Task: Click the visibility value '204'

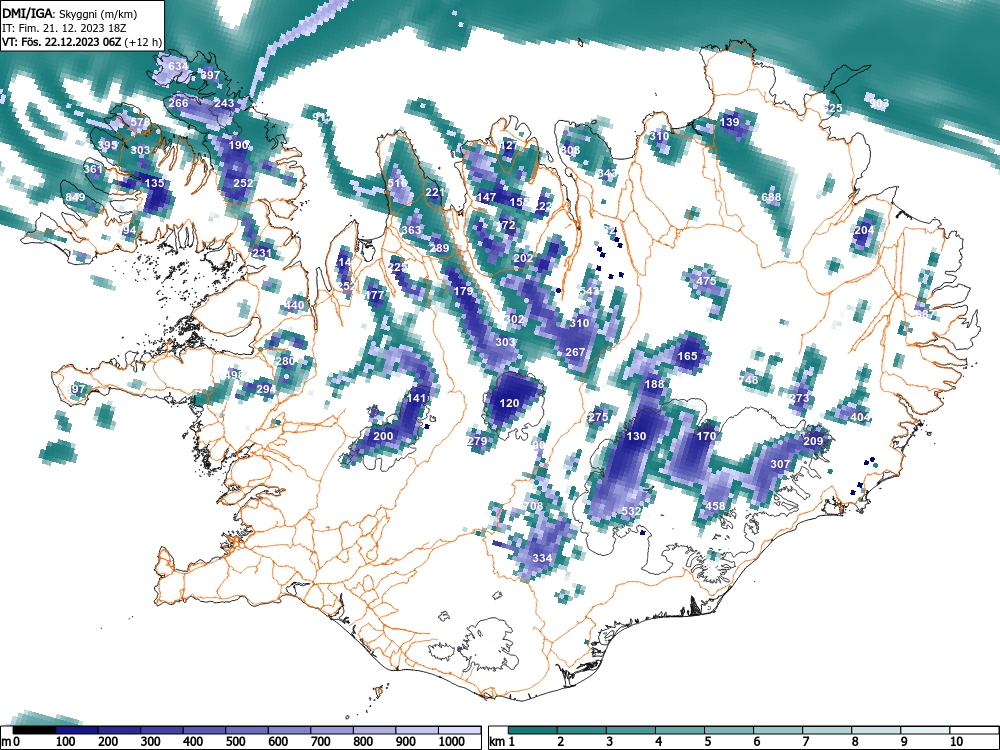Action: [864, 230]
